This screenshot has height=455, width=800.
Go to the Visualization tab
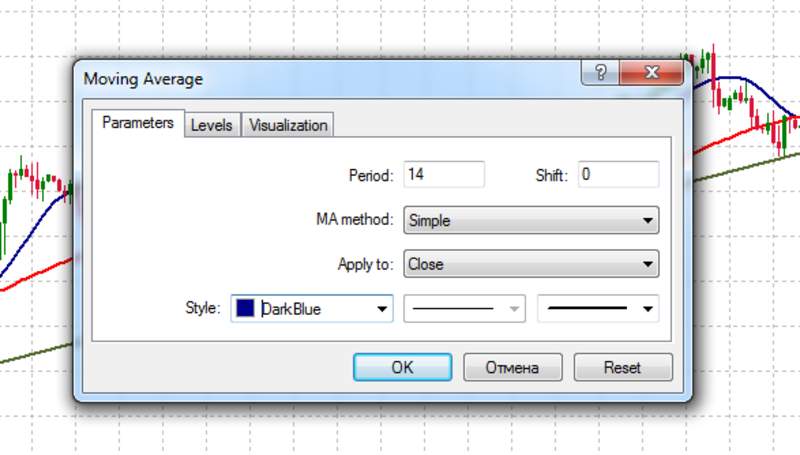[x=288, y=125]
